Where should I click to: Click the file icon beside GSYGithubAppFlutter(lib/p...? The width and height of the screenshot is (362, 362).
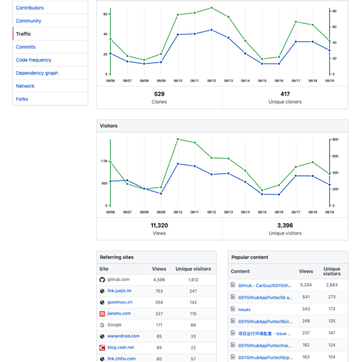[x=233, y=357]
